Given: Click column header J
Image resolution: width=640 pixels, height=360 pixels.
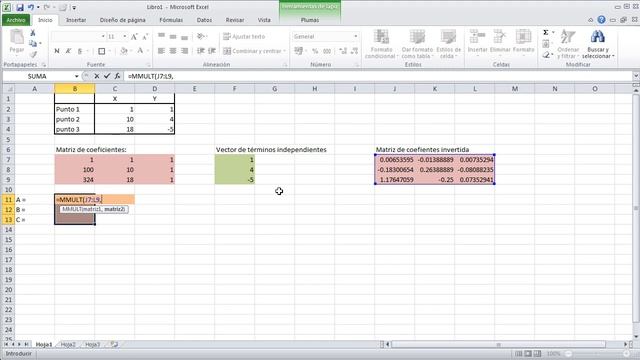Looking at the screenshot, I should pyautogui.click(x=395, y=89).
